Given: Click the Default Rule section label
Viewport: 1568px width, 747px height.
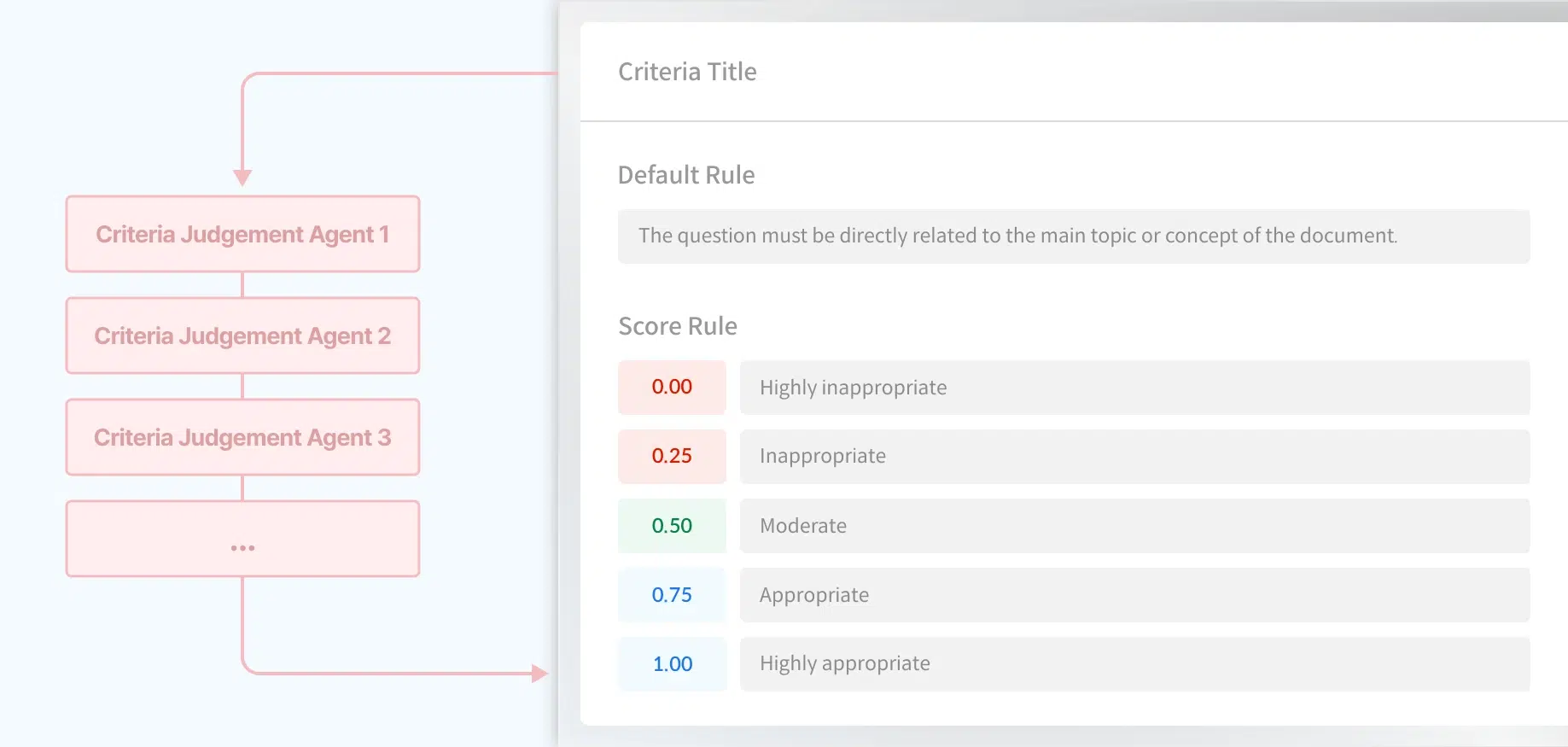Looking at the screenshot, I should pyautogui.click(x=686, y=175).
